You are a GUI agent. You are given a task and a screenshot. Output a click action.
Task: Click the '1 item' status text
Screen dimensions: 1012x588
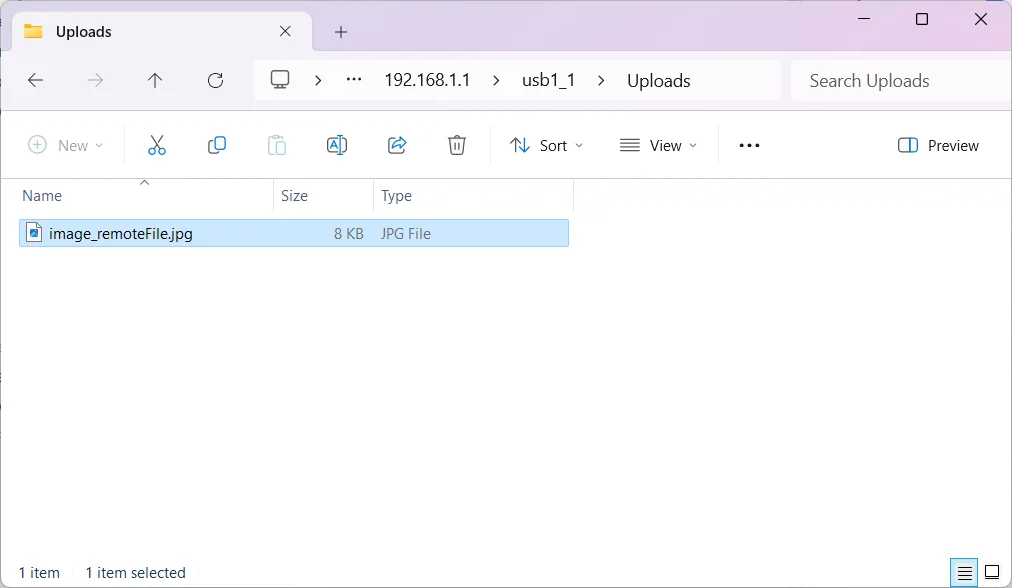click(x=39, y=573)
